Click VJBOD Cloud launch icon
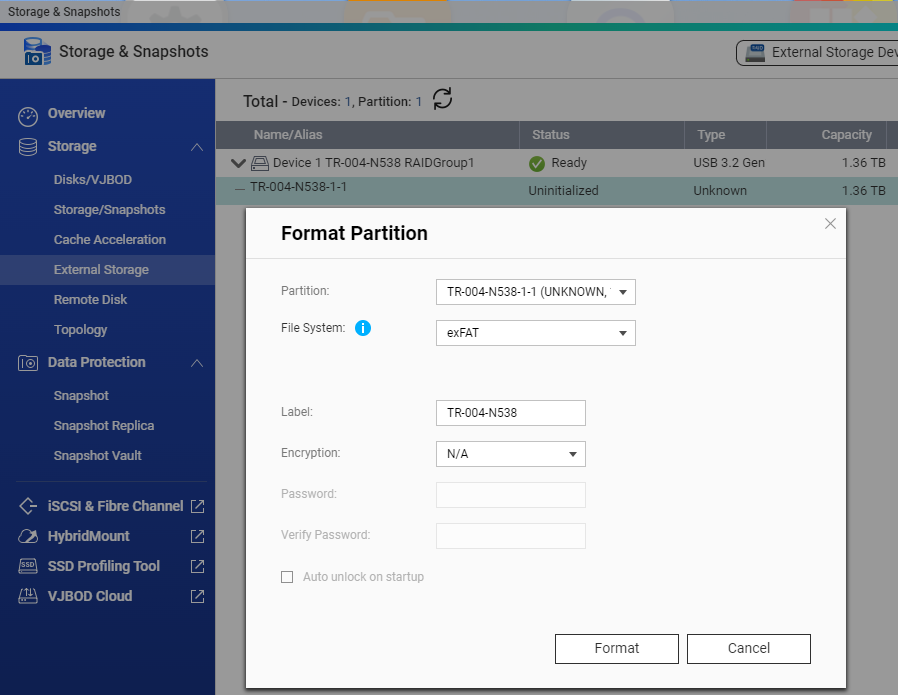Image resolution: width=898 pixels, height=695 pixels. (197, 596)
